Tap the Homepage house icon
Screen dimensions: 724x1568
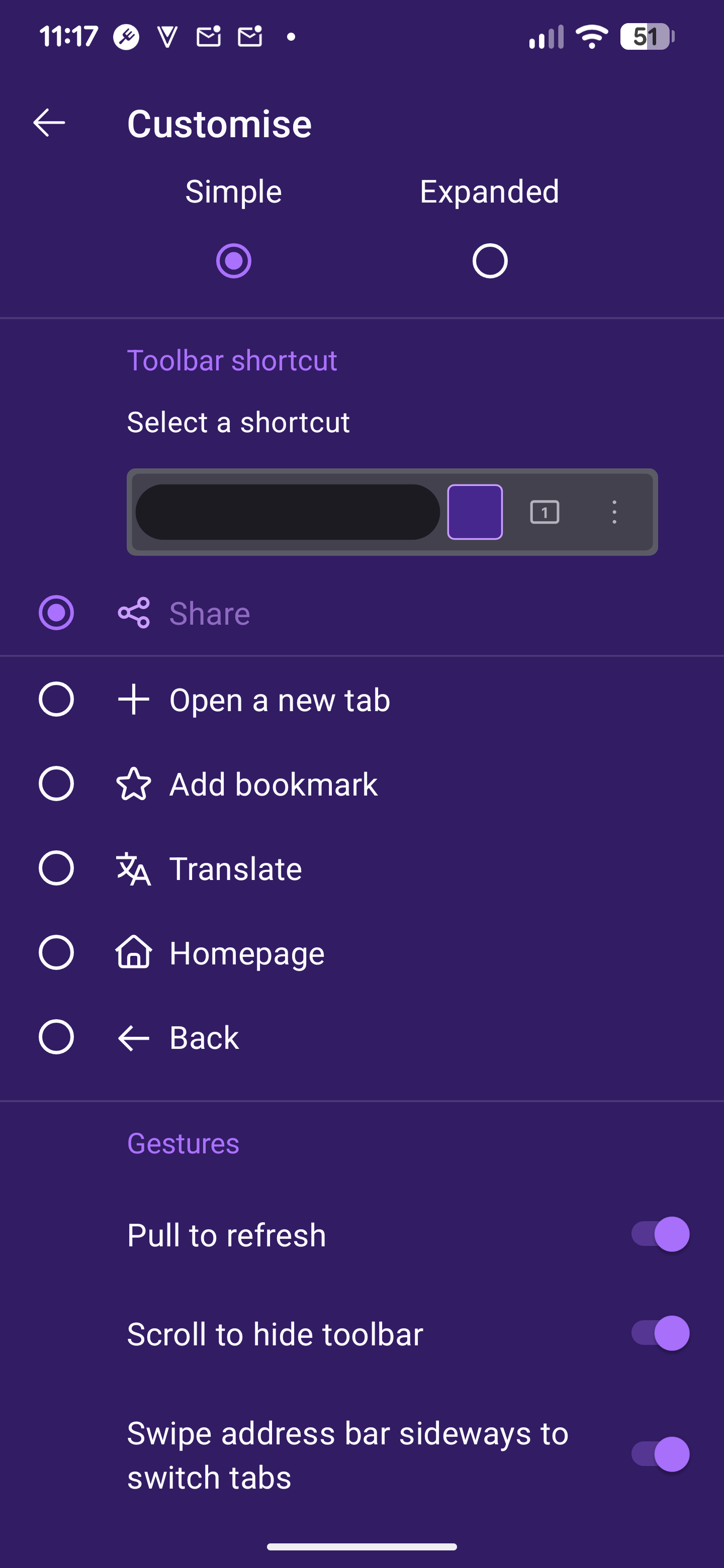[x=133, y=952]
